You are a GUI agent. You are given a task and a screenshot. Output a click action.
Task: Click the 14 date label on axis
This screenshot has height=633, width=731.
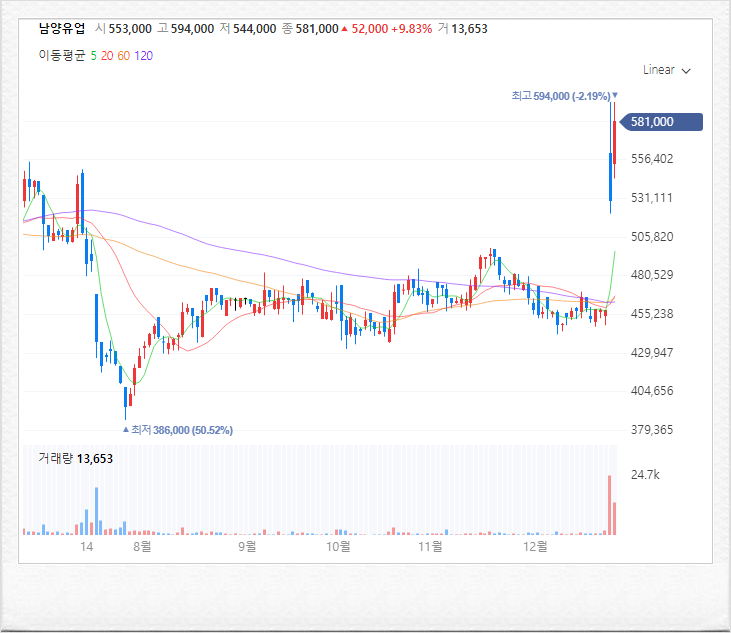[86, 547]
